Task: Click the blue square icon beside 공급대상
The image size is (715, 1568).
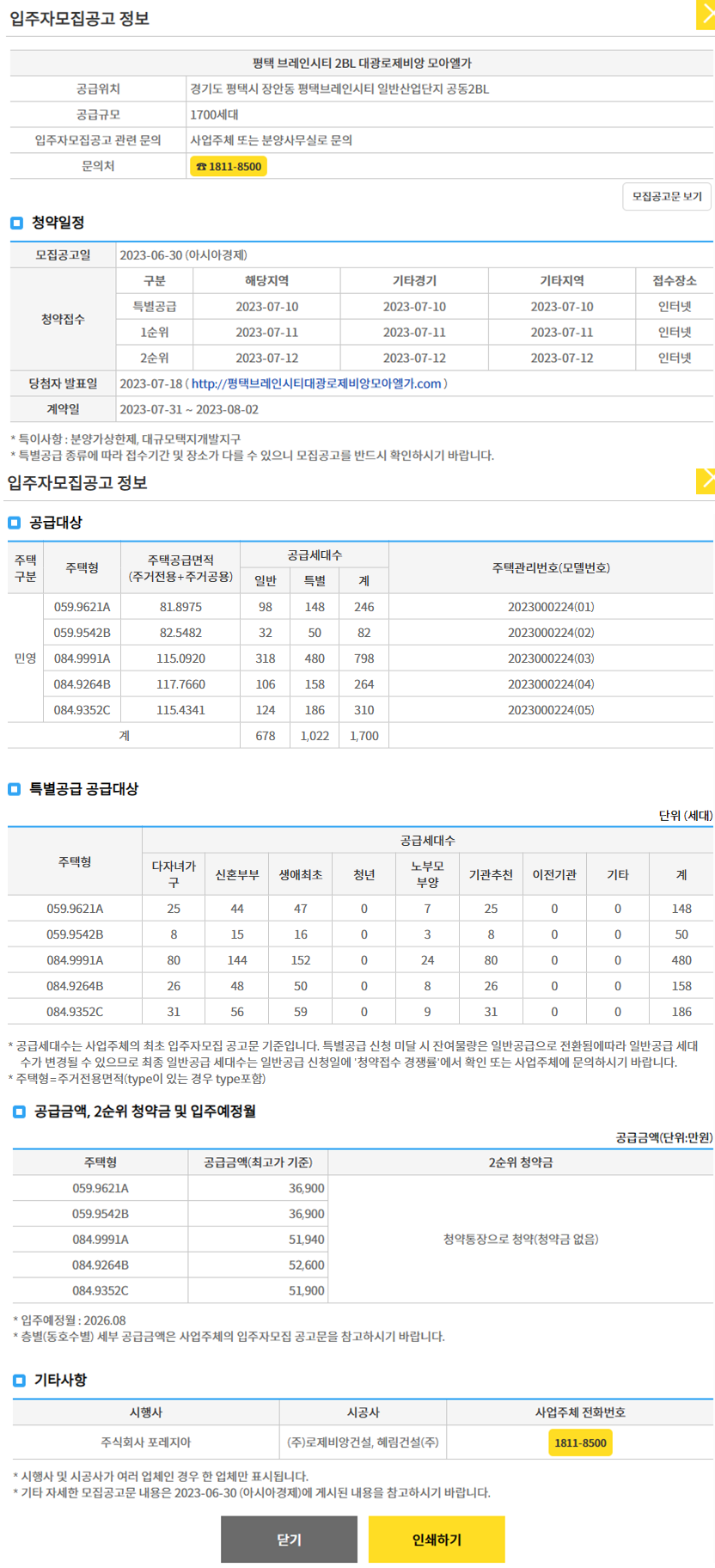Action: point(14,523)
